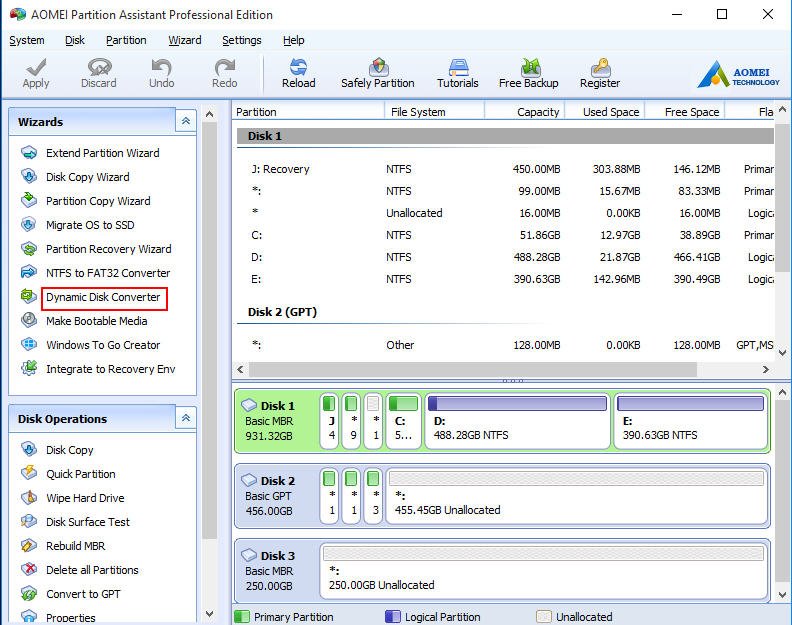Select Delete all Partitions icon
792x625 pixels.
coord(29,569)
